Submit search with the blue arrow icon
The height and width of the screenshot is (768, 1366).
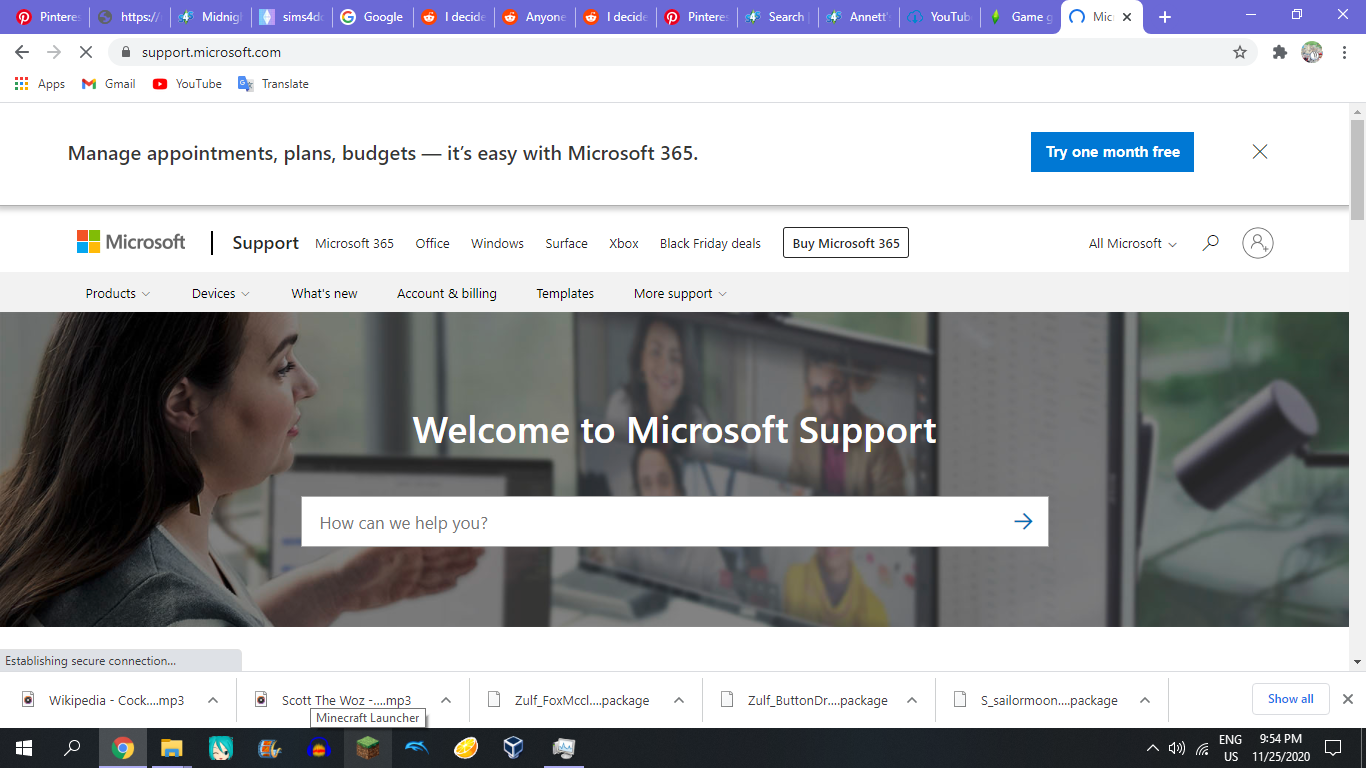coord(1022,521)
